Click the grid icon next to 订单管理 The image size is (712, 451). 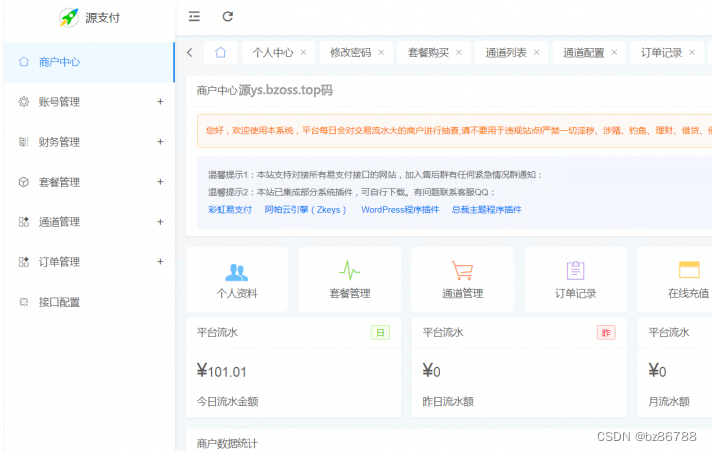point(24,262)
